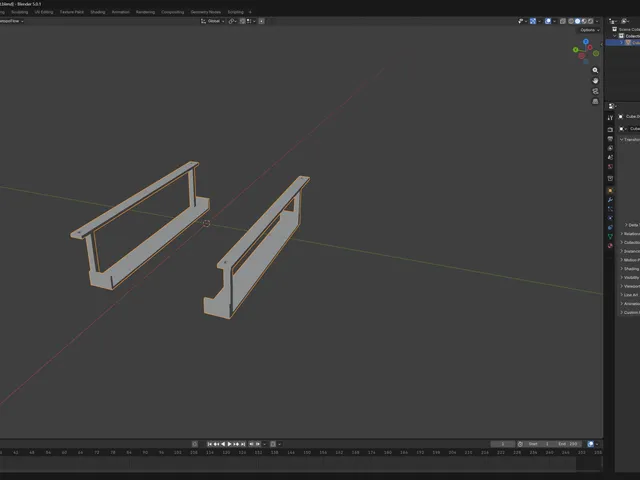The width and height of the screenshot is (640, 480).
Task: Toggle viewport overlays display
Action: coord(548,21)
